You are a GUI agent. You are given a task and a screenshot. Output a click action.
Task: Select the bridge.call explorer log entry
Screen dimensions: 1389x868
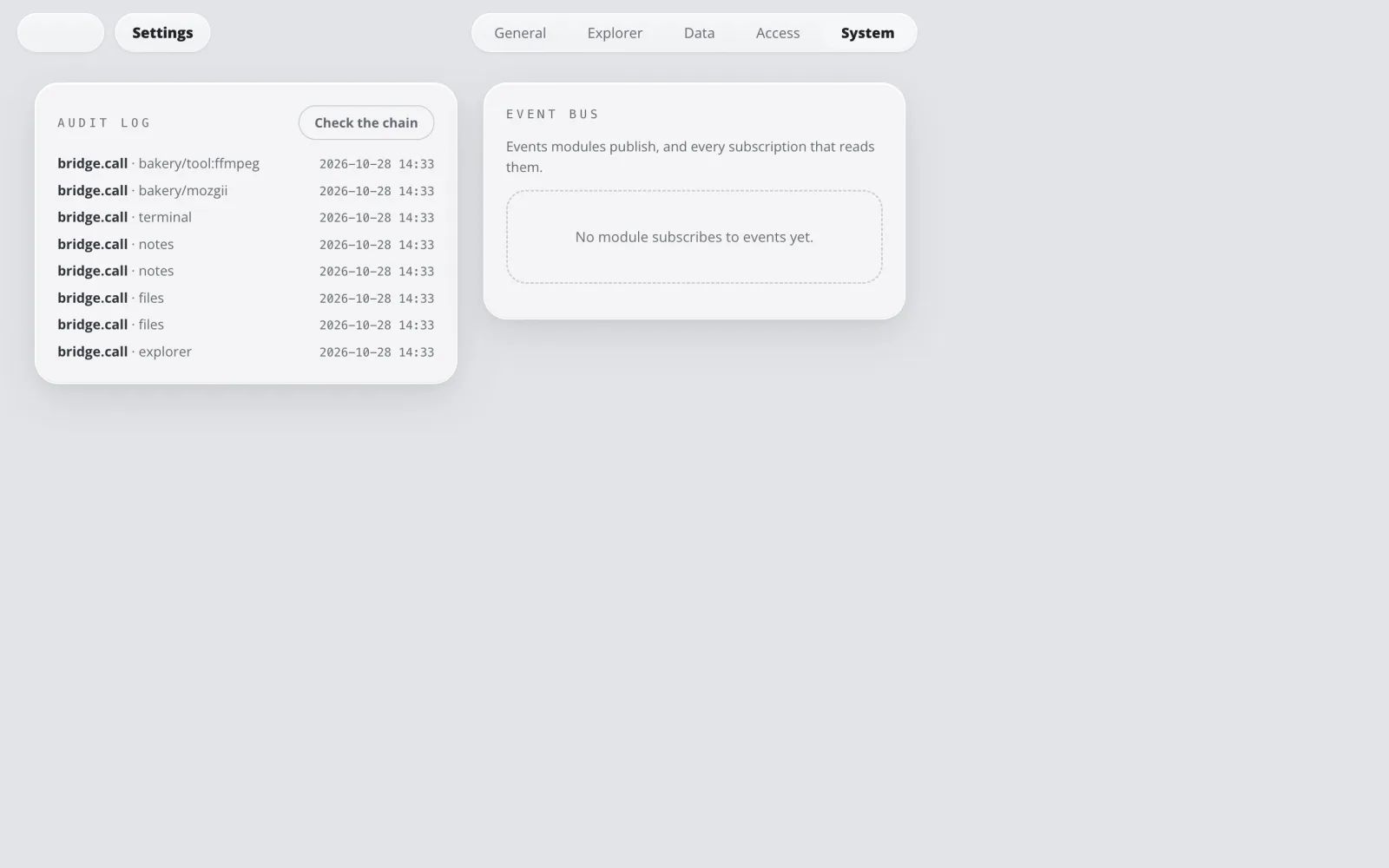coord(246,352)
